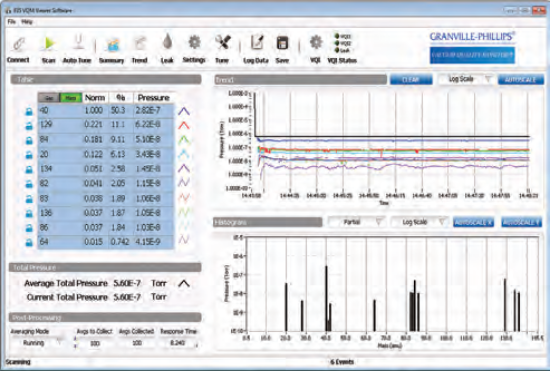This screenshot has width=550, height=371.
Task: Click the Connect toolbar icon
Action: click(x=18, y=45)
